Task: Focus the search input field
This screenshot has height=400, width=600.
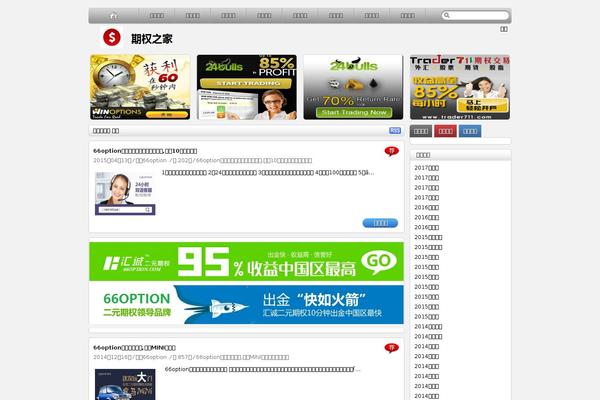Action: pos(475,15)
